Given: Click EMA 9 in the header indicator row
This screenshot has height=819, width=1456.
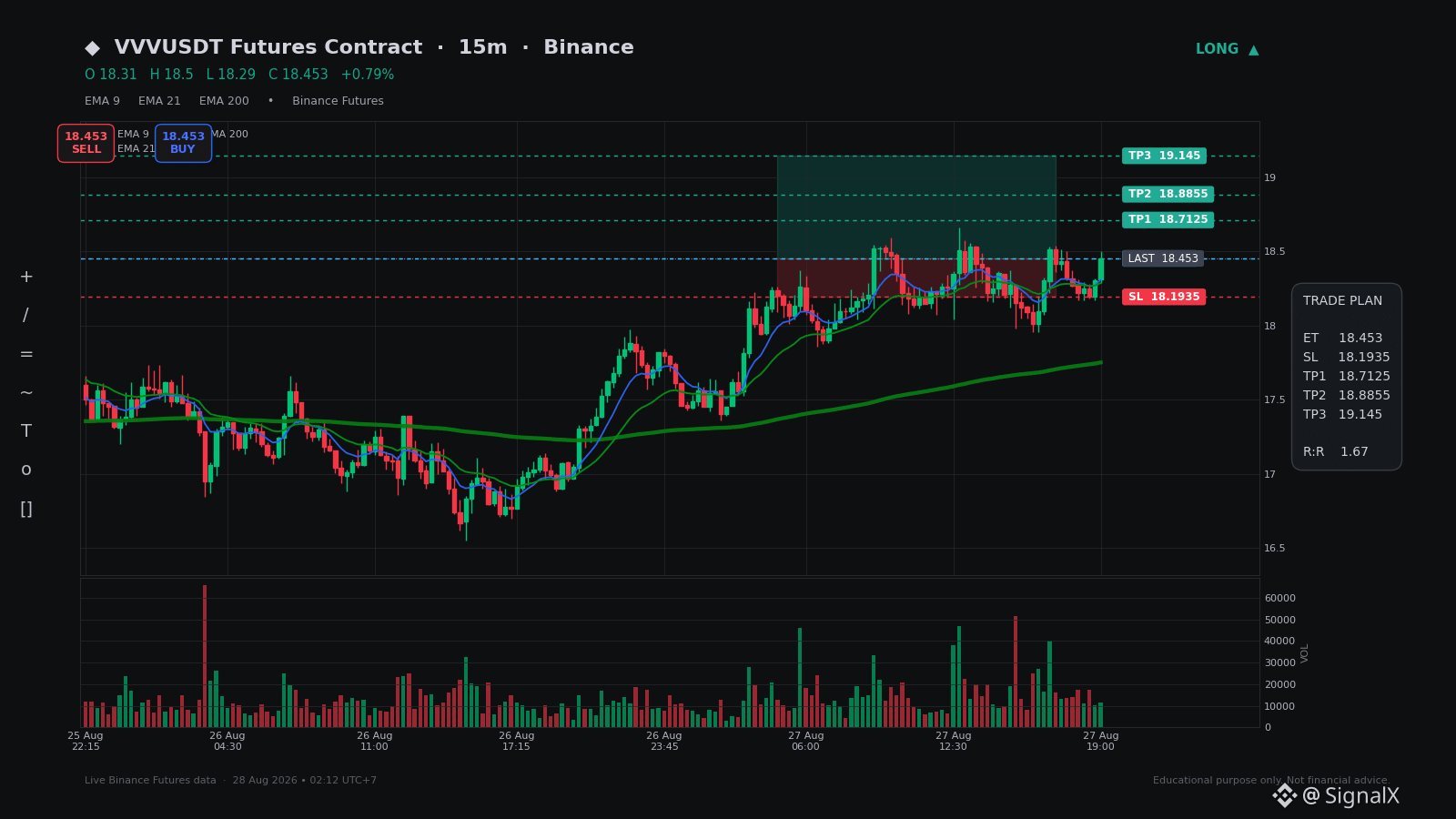Looking at the screenshot, I should [102, 101].
